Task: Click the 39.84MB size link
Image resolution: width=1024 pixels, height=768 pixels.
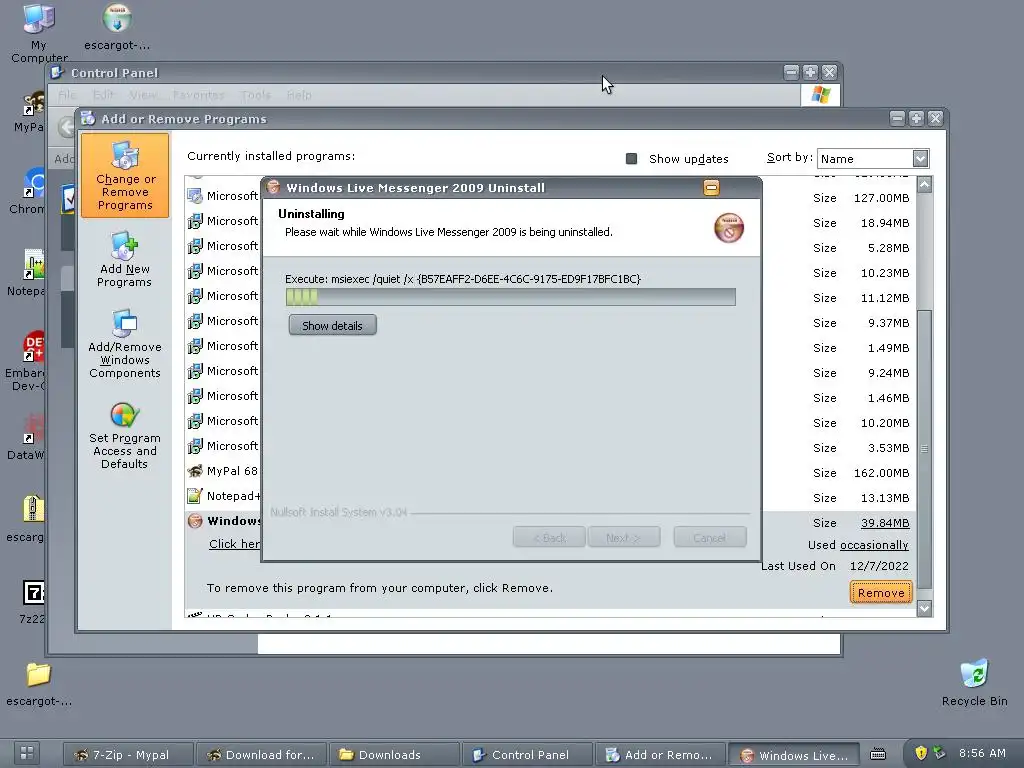Action: click(x=885, y=522)
